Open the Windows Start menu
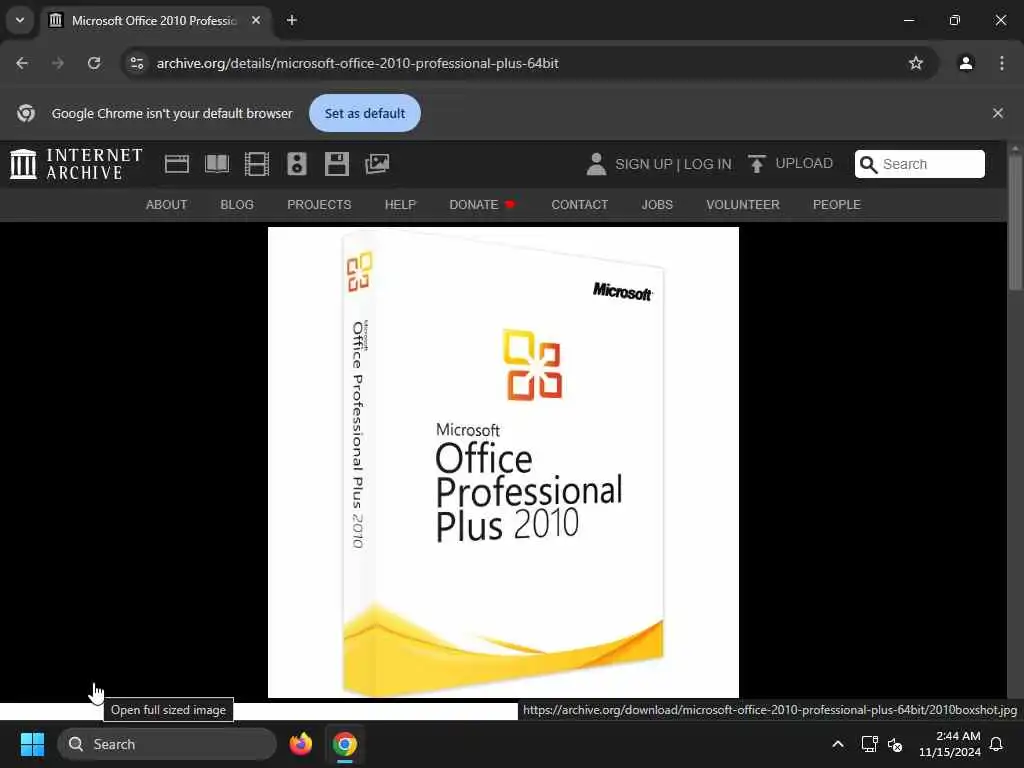This screenshot has height=768, width=1024. click(x=32, y=744)
